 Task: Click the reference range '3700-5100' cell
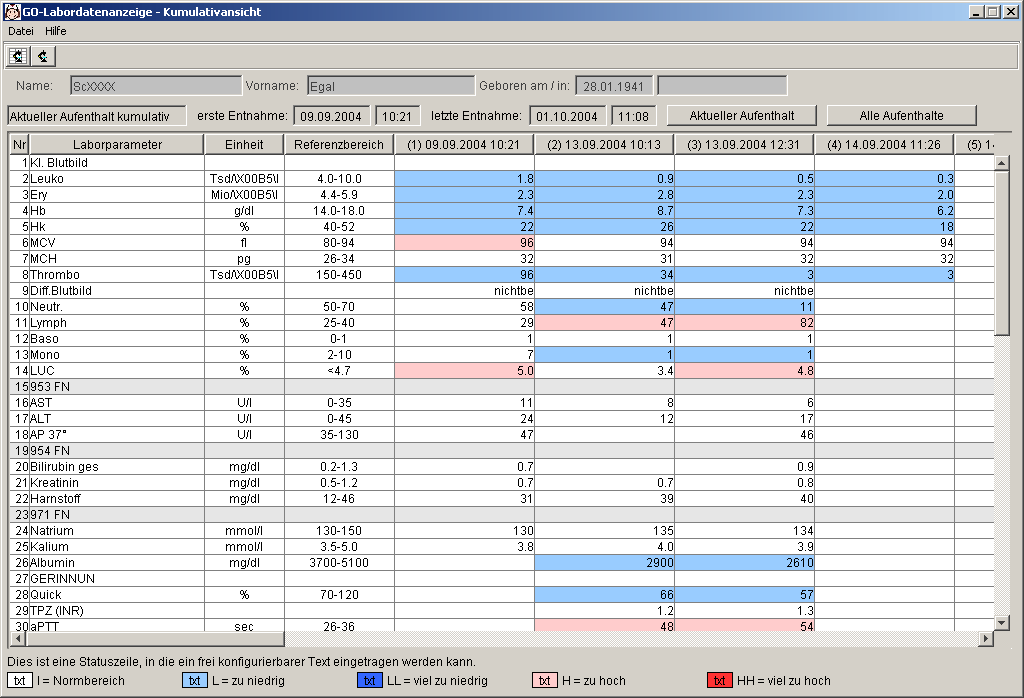(339, 562)
